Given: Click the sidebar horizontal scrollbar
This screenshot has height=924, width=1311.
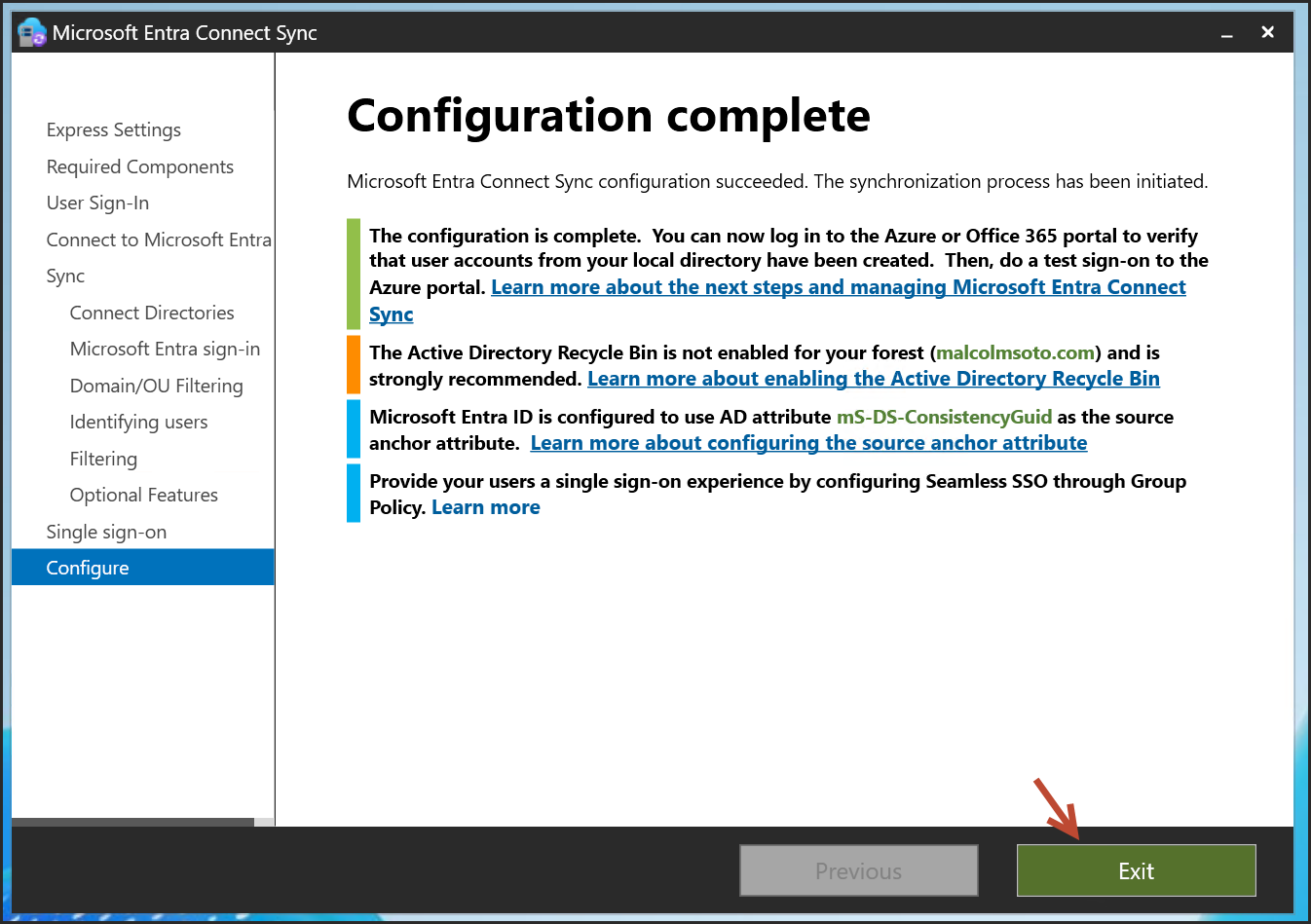Looking at the screenshot, I should pos(132,822).
